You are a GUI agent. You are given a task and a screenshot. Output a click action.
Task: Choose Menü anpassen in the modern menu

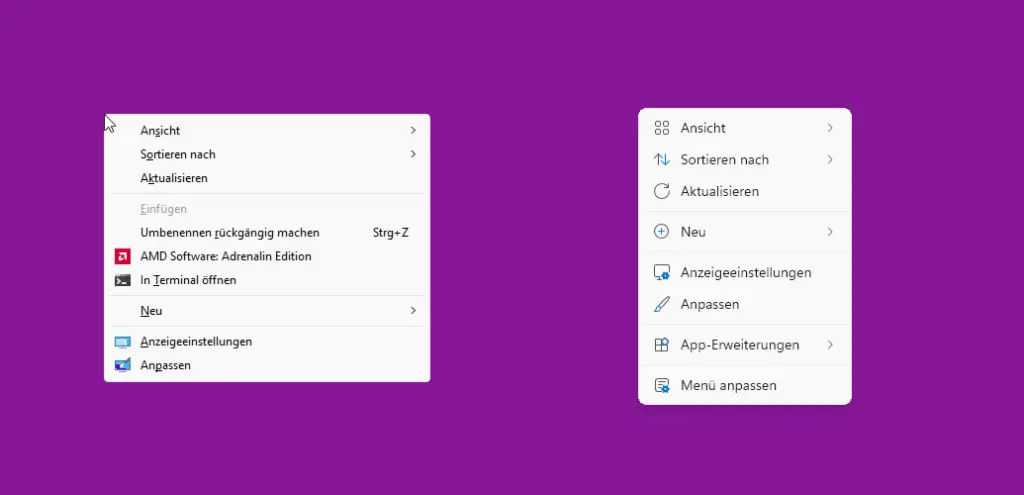coord(744,385)
